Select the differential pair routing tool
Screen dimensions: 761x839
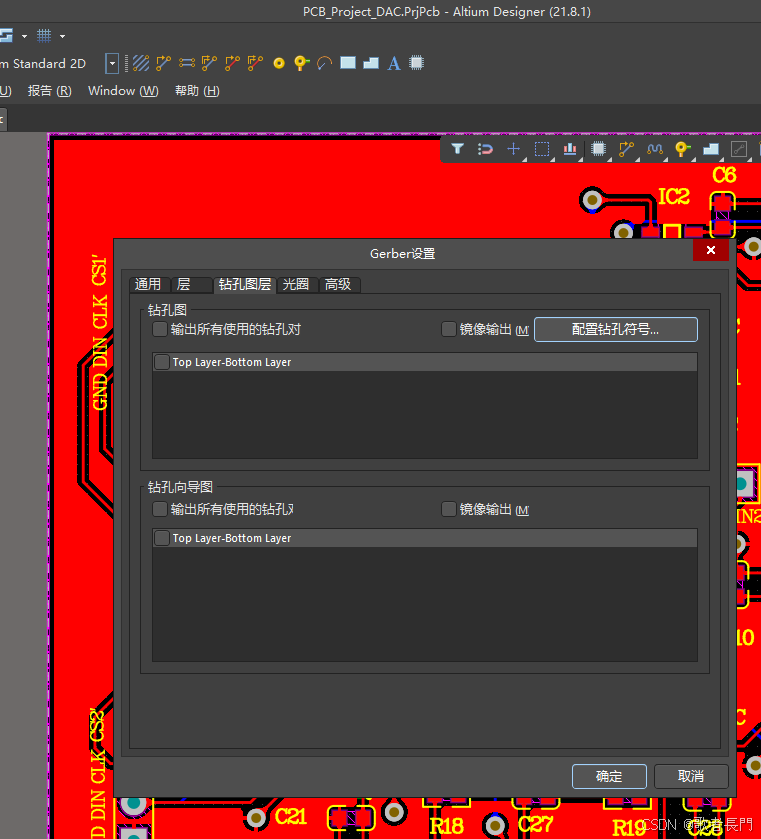point(187,63)
